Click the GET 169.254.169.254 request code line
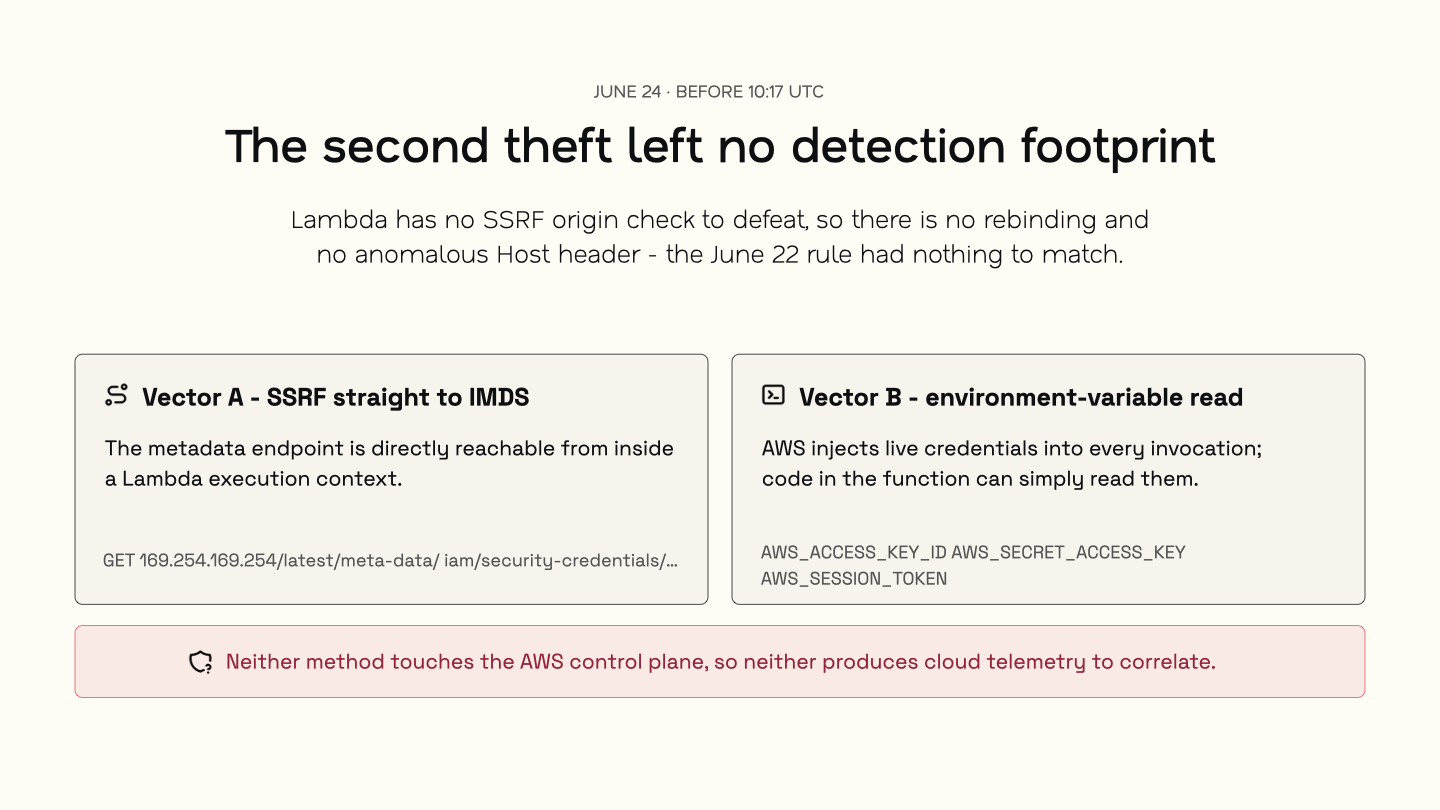Image resolution: width=1440 pixels, height=810 pixels. (390, 560)
